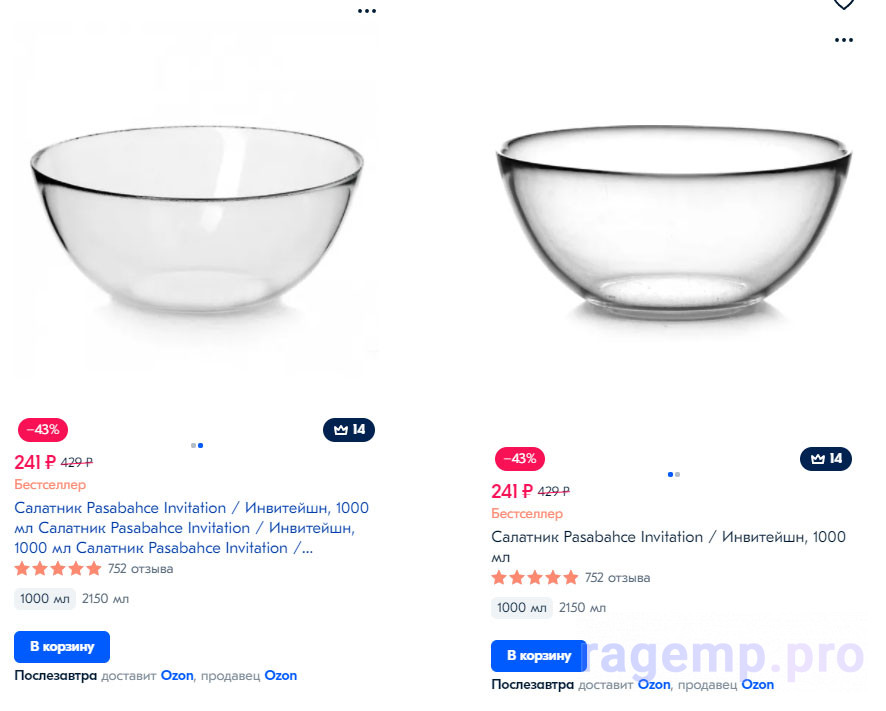Click the star rating on left product card
886x711 pixels.
pos(58,569)
